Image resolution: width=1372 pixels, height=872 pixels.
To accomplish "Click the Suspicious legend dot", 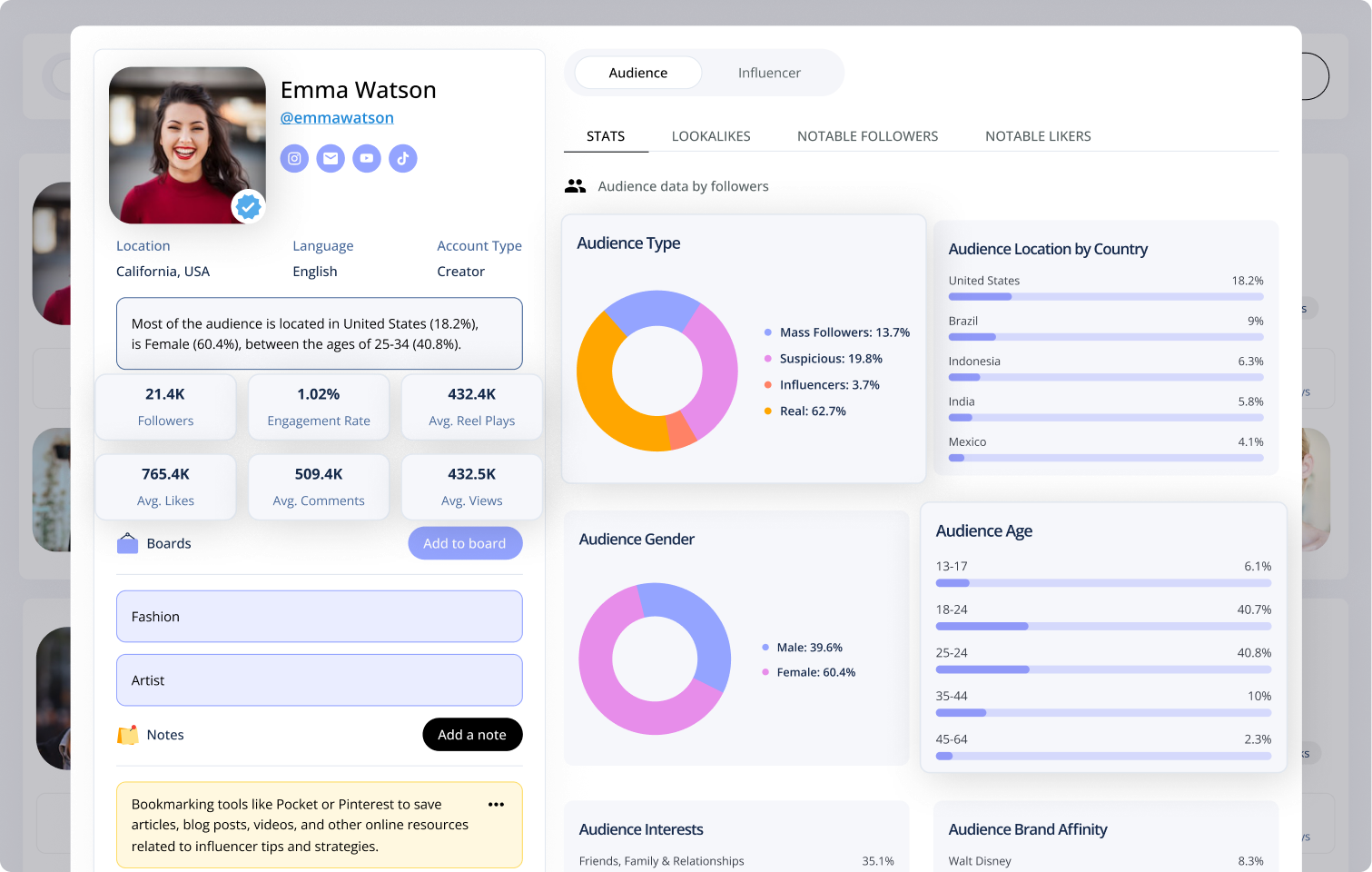I will click(768, 359).
